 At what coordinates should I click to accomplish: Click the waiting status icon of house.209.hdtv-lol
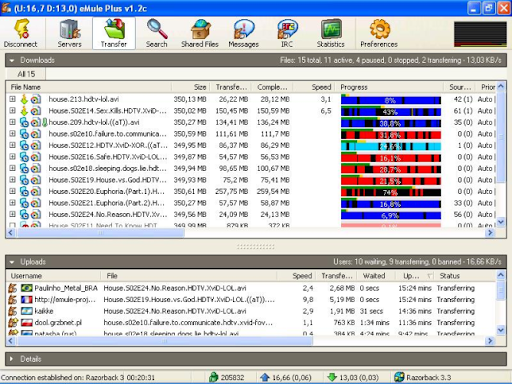click(x=24, y=122)
